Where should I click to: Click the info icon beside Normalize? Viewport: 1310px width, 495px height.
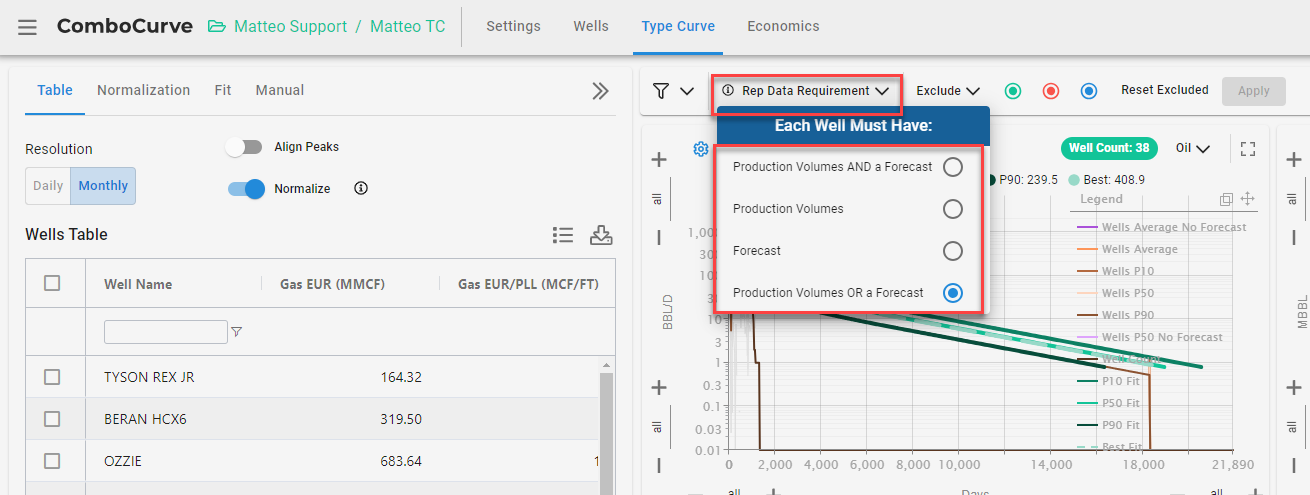click(361, 188)
